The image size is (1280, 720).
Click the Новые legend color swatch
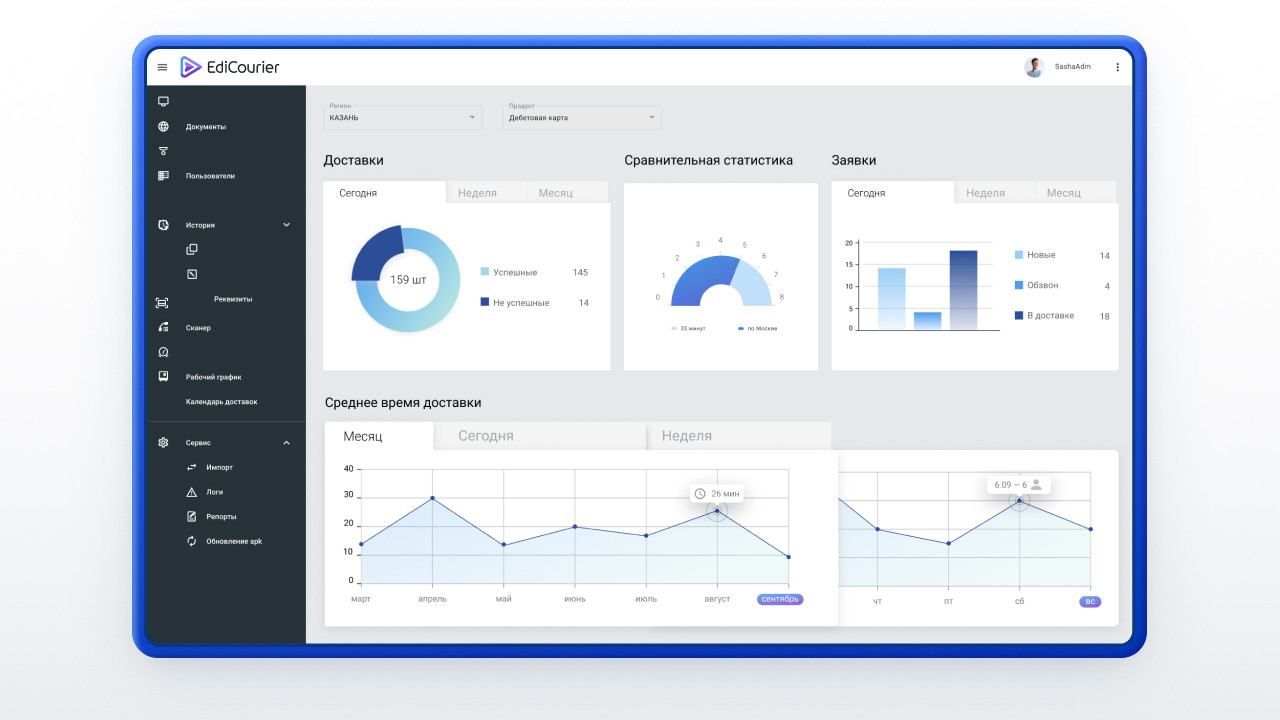pos(1019,255)
